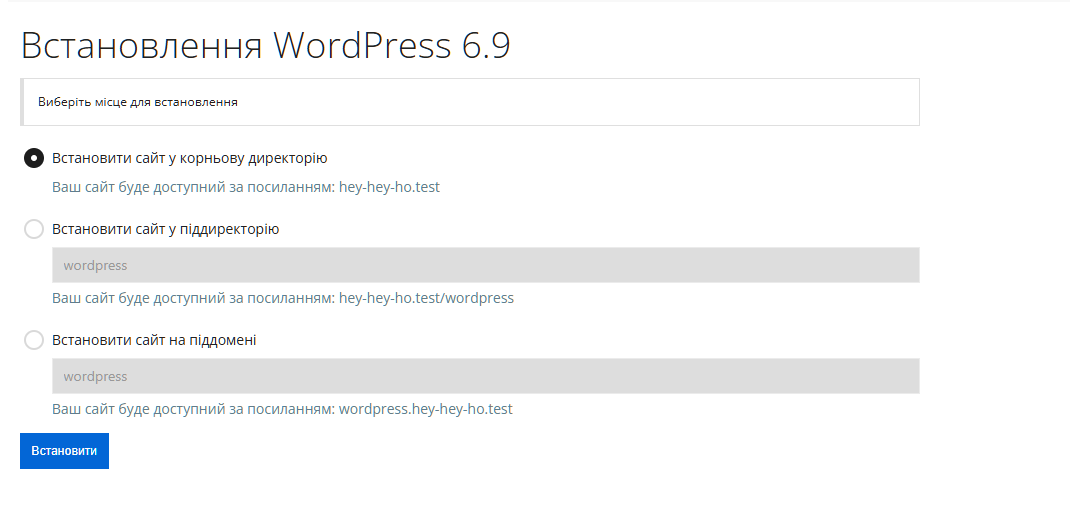Click label 'Встановити сайт у корньову директорію'
Viewport: 1070px width, 527px height.
click(190, 158)
